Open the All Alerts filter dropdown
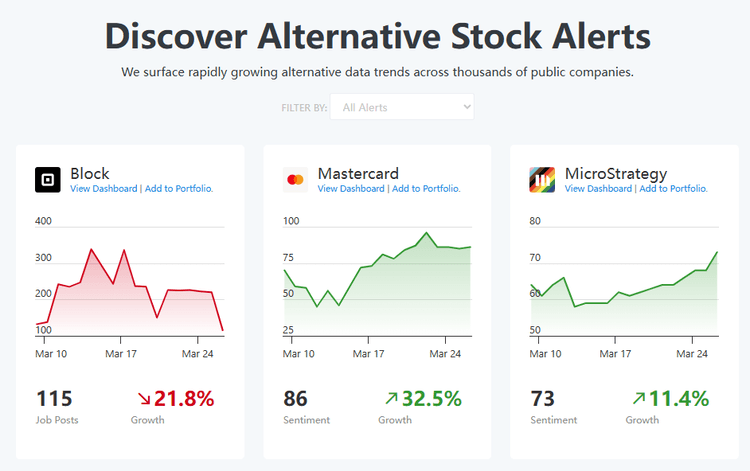The image size is (750, 471). (402, 107)
